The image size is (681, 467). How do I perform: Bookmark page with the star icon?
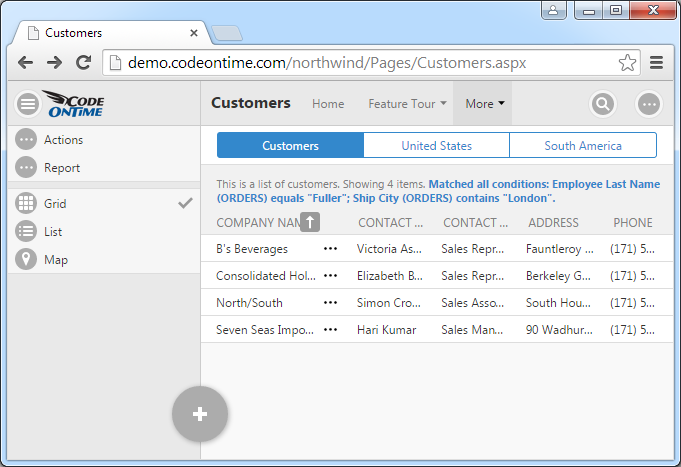627,63
